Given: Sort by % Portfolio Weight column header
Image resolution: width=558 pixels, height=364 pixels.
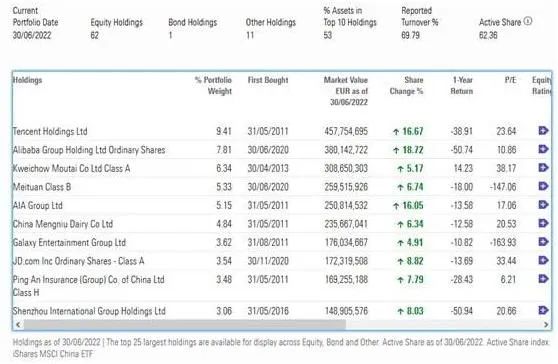Looking at the screenshot, I should (213, 85).
